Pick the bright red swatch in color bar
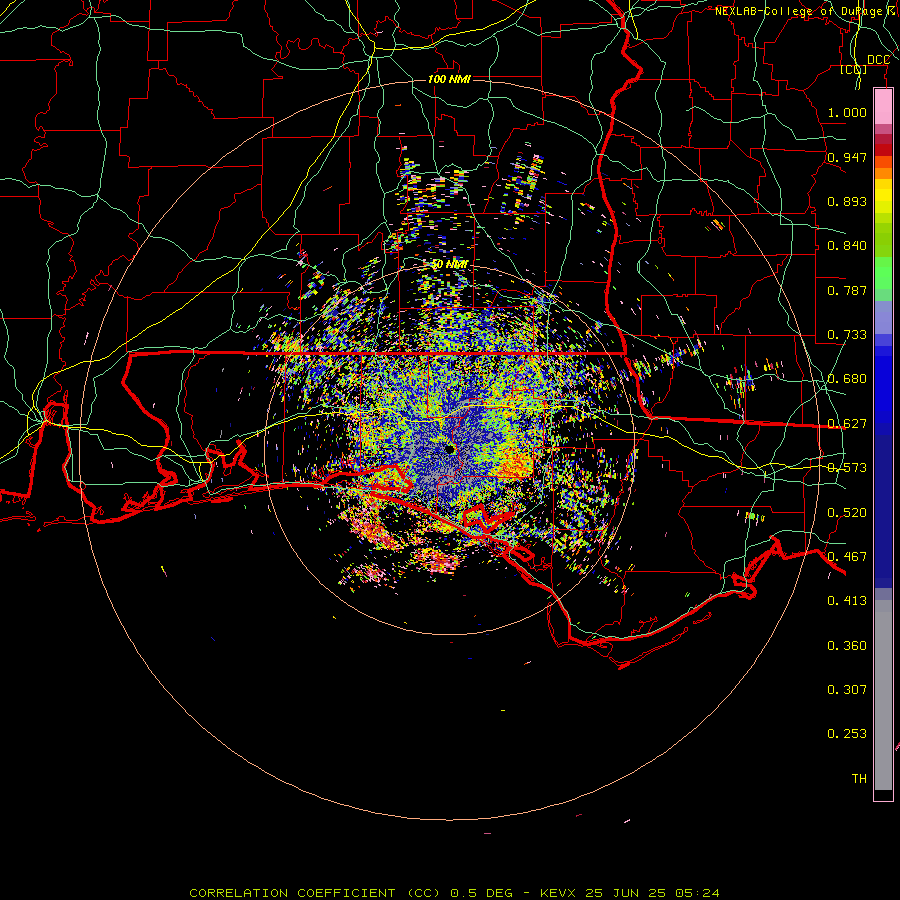This screenshot has height=900, width=900. click(883, 150)
